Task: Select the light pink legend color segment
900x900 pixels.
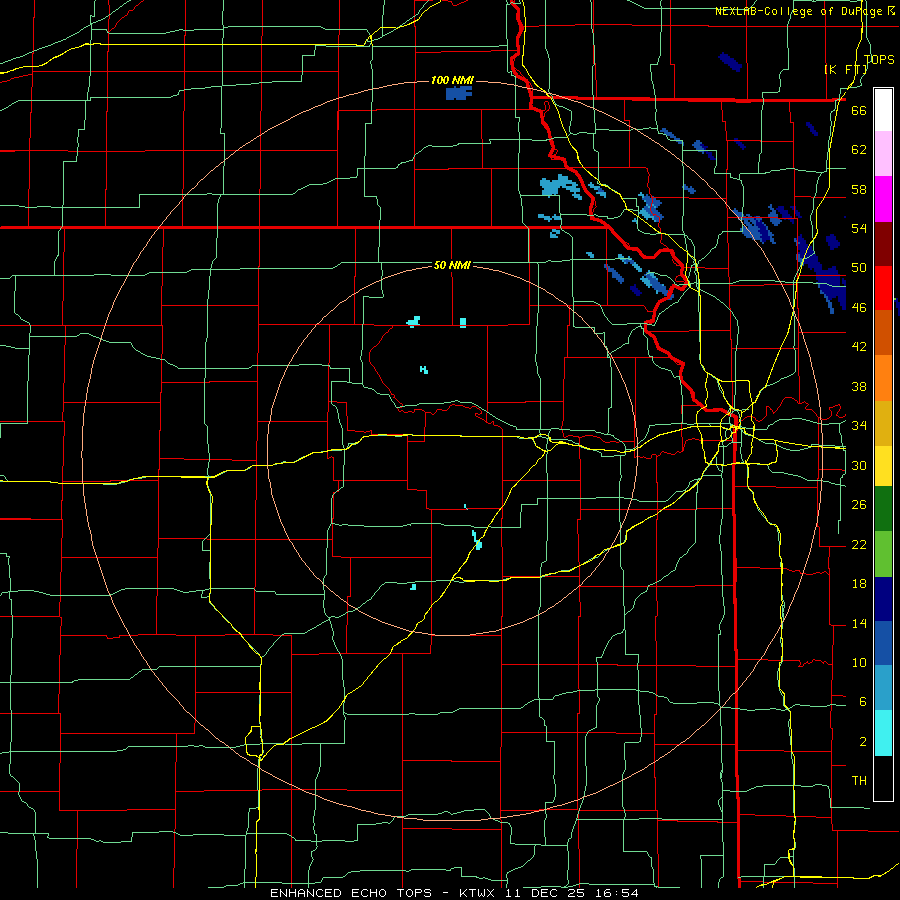Action: click(x=883, y=154)
